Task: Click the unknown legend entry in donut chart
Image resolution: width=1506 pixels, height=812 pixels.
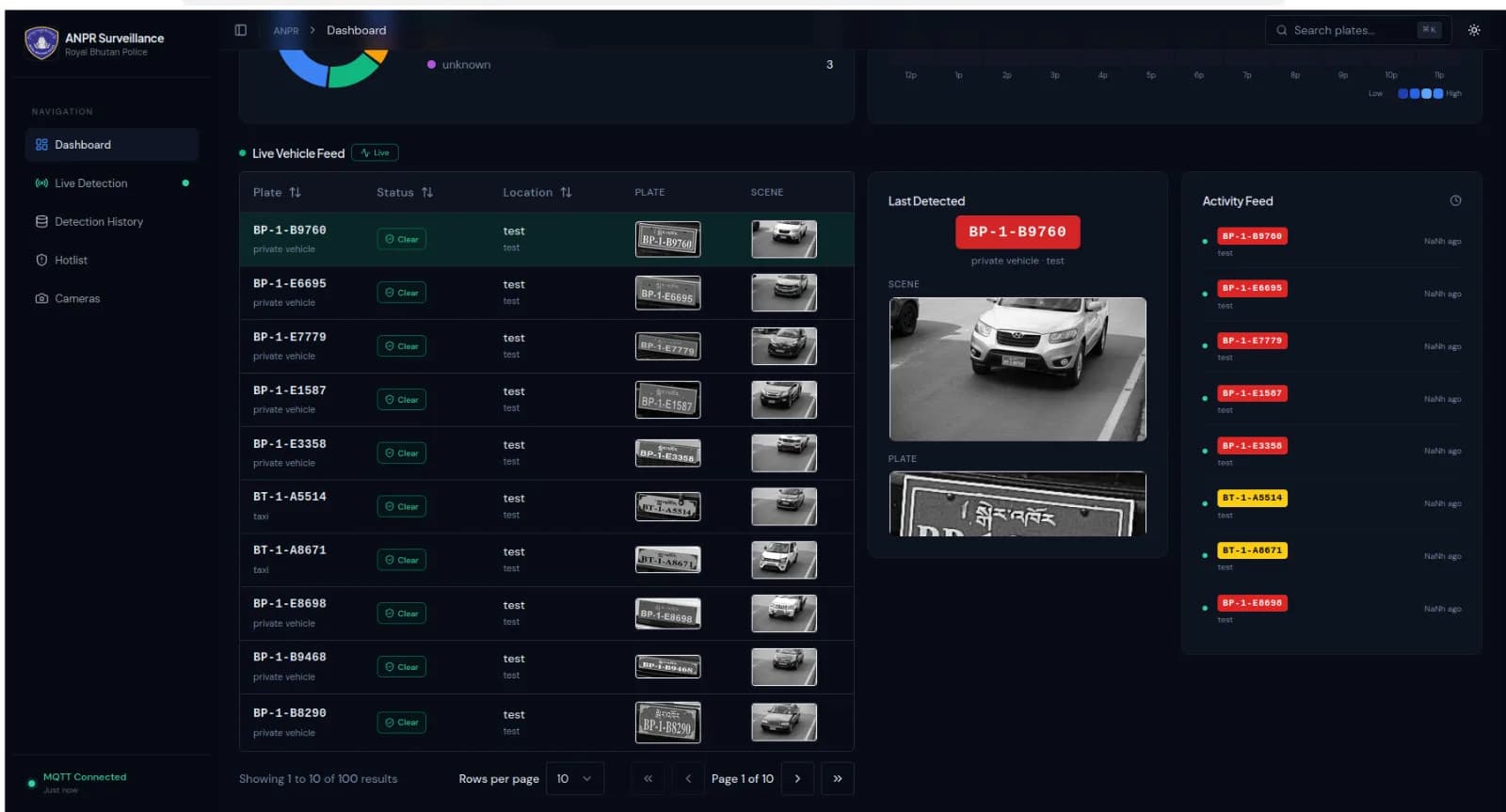Action: 458,65
